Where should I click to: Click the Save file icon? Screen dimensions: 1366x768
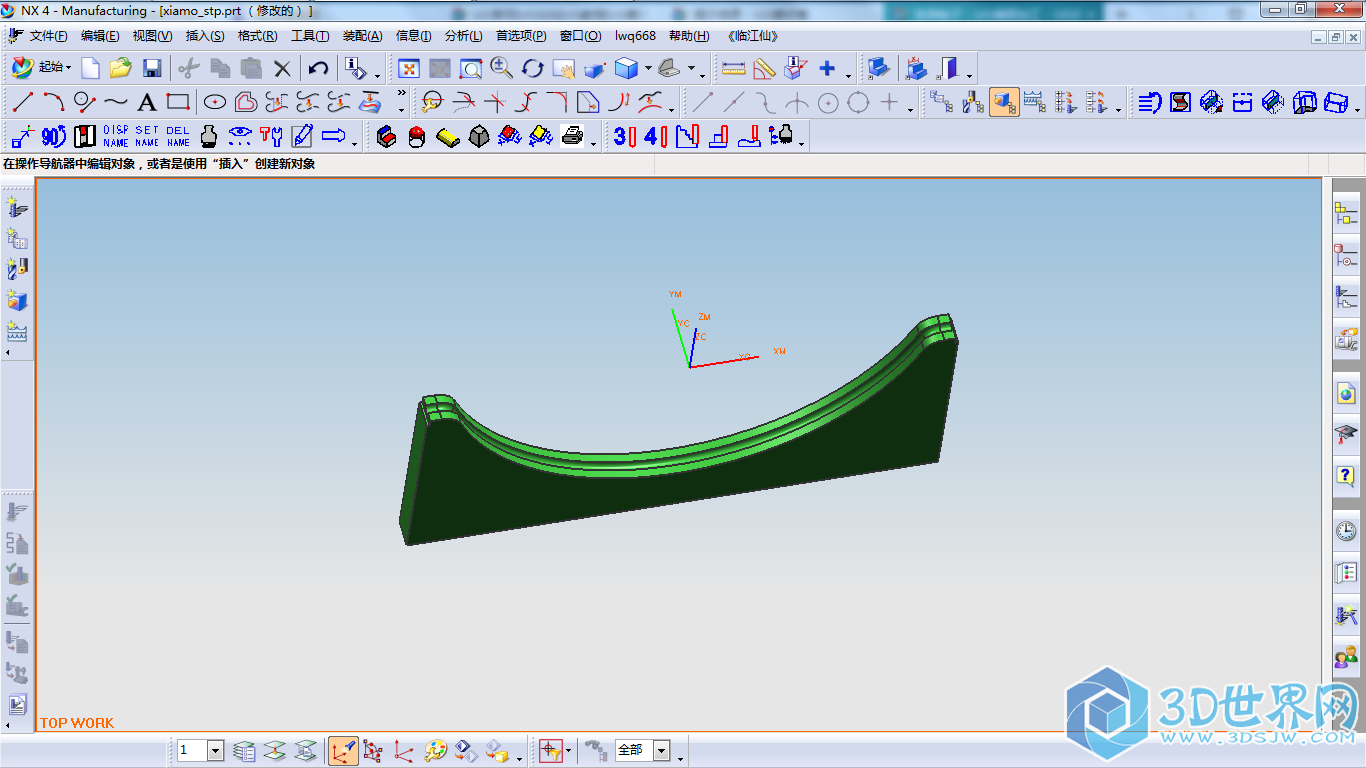(x=152, y=68)
